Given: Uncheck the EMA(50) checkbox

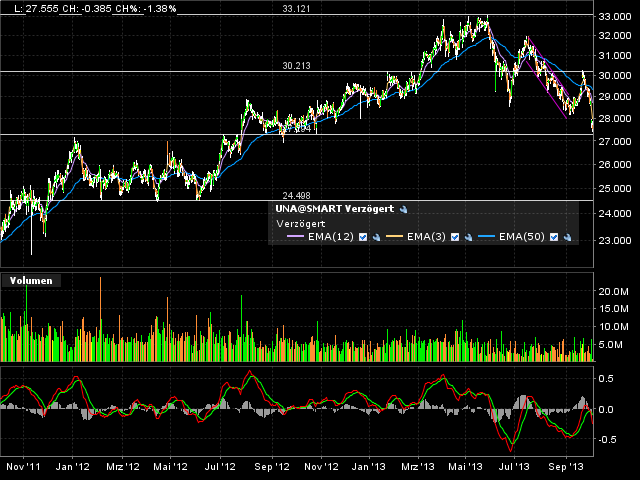Looking at the screenshot, I should pyautogui.click(x=554, y=237).
